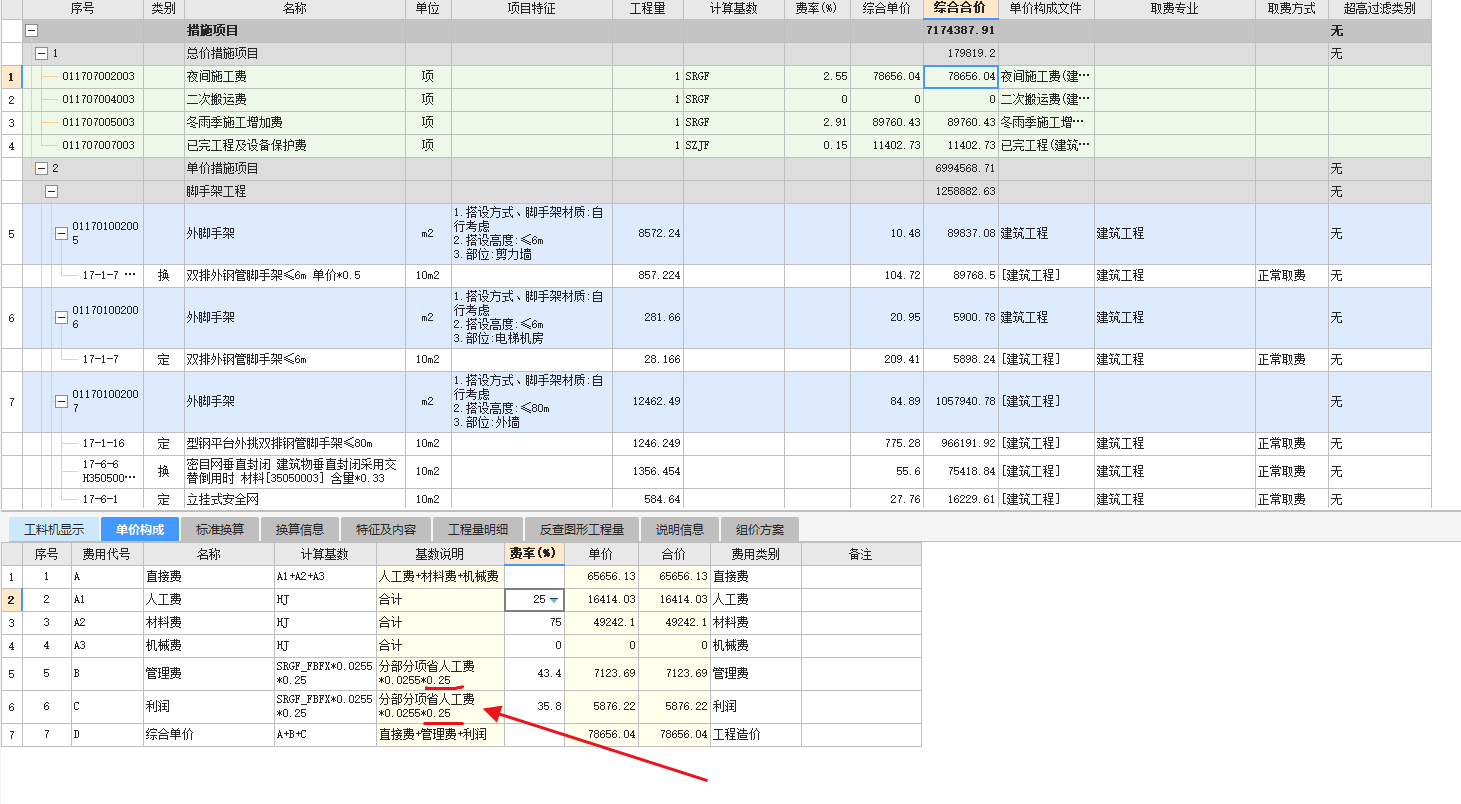Click the 取费专业 column header
1461x804 pixels.
pos(1175,9)
